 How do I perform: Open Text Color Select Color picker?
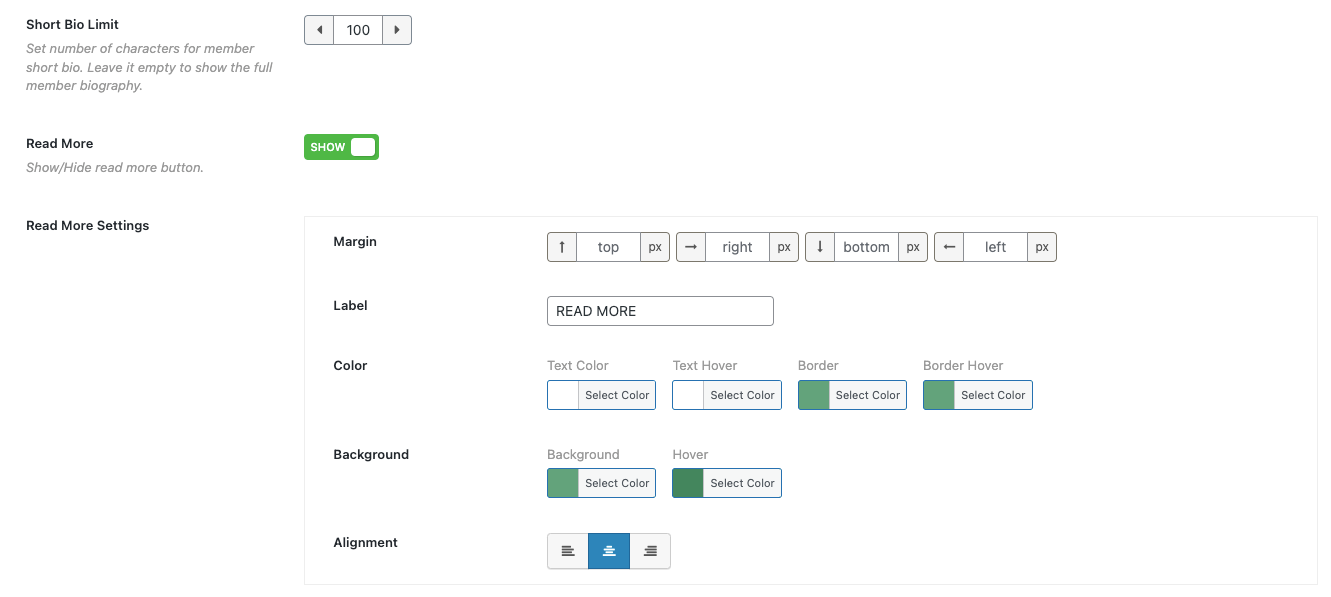click(x=617, y=395)
